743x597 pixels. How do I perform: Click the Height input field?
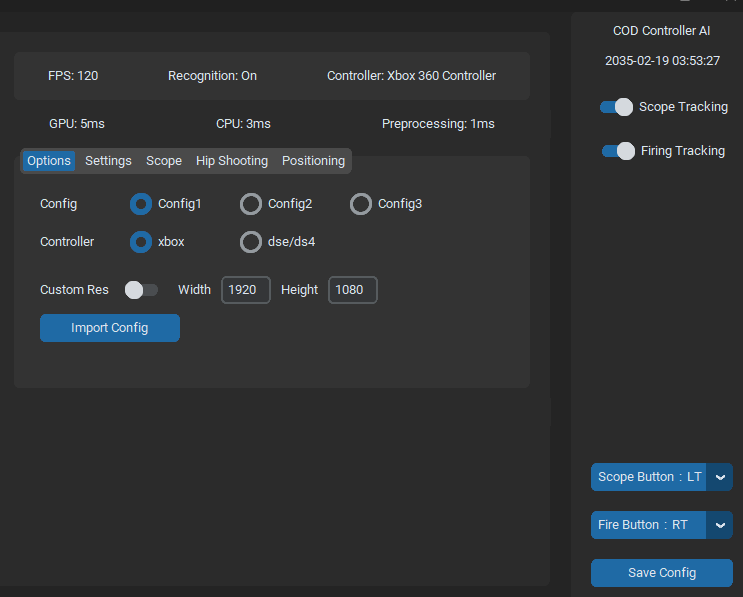coord(353,290)
